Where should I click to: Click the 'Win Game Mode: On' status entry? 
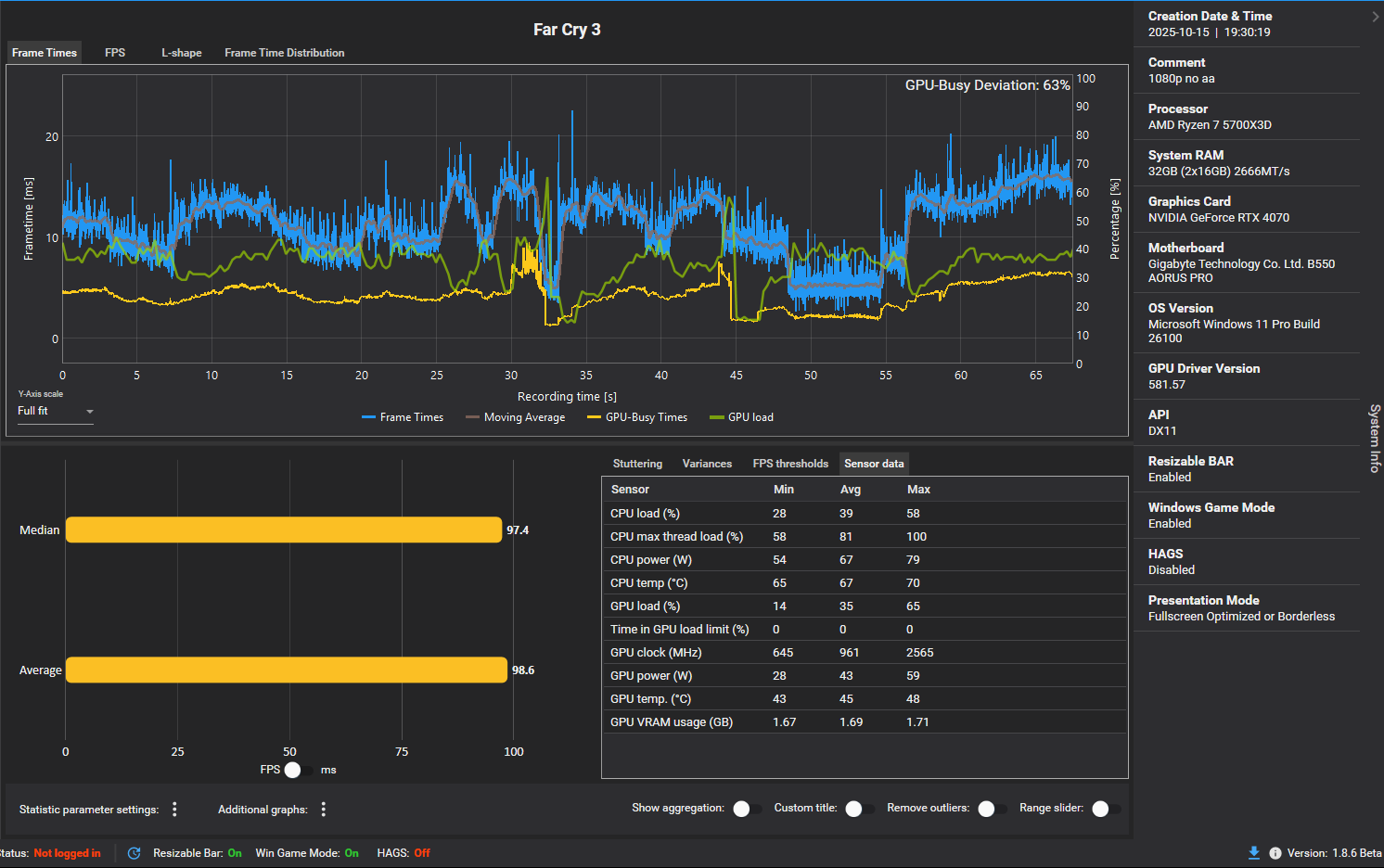coord(307,853)
